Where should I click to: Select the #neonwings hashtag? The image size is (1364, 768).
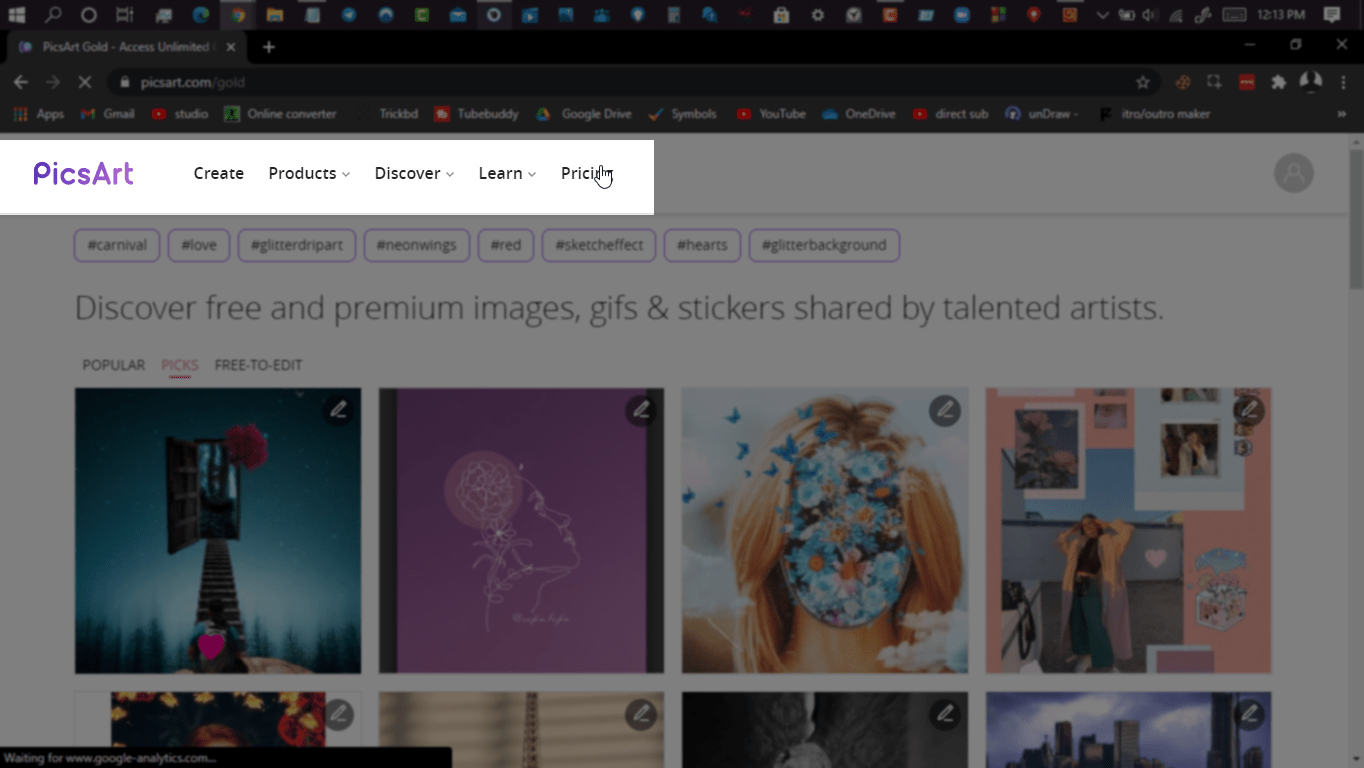click(x=417, y=245)
